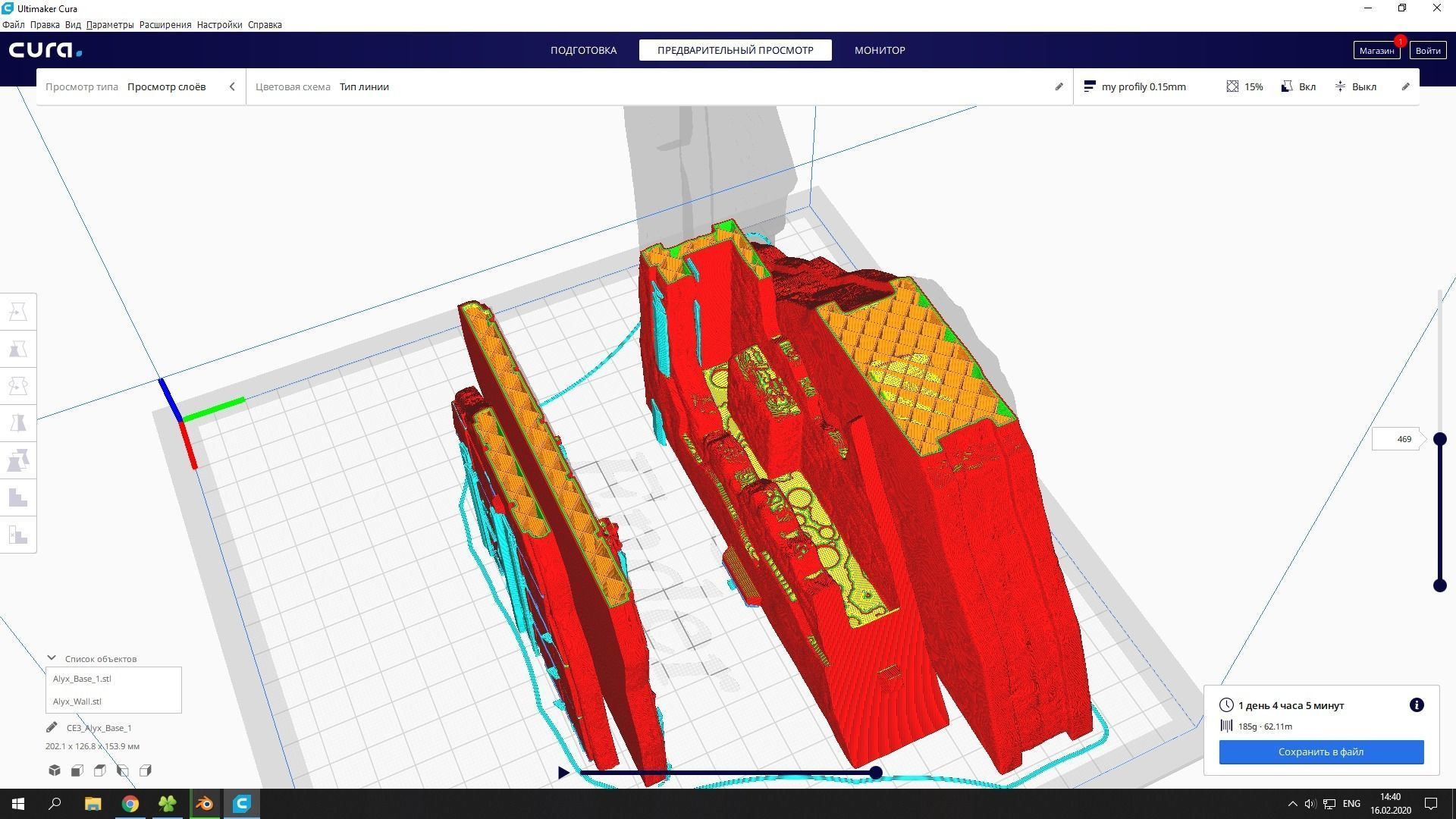Toggle the adhesion setting showing Выкл
The width and height of the screenshot is (1456, 819).
tap(1355, 86)
